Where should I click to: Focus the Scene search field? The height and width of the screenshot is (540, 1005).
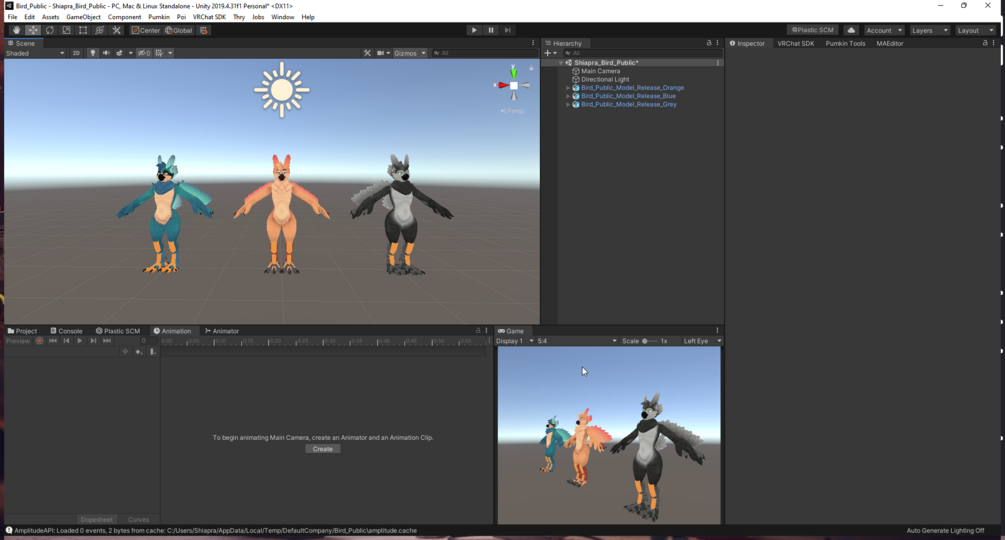[x=484, y=53]
